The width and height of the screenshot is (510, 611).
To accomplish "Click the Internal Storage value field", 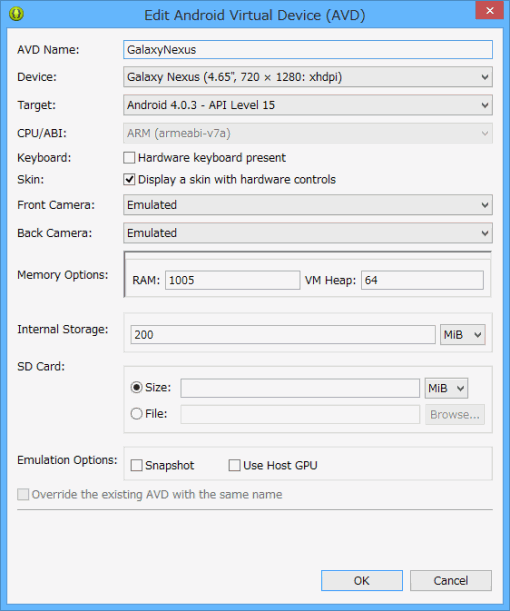I will [x=283, y=335].
